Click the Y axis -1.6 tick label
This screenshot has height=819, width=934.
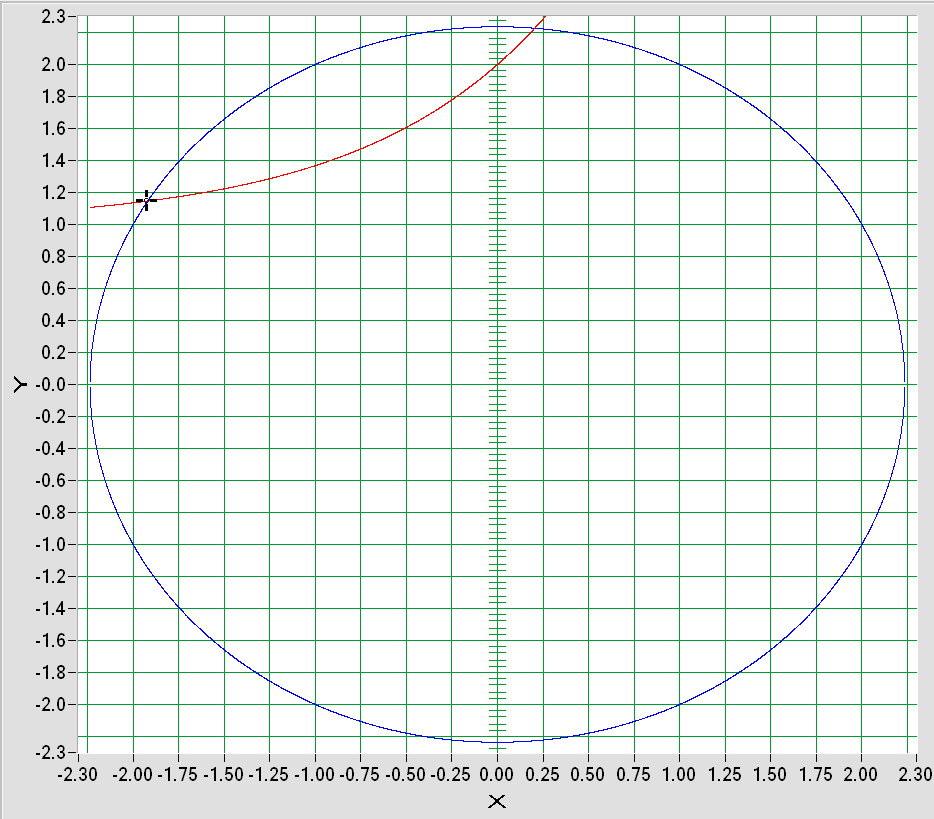coord(50,641)
